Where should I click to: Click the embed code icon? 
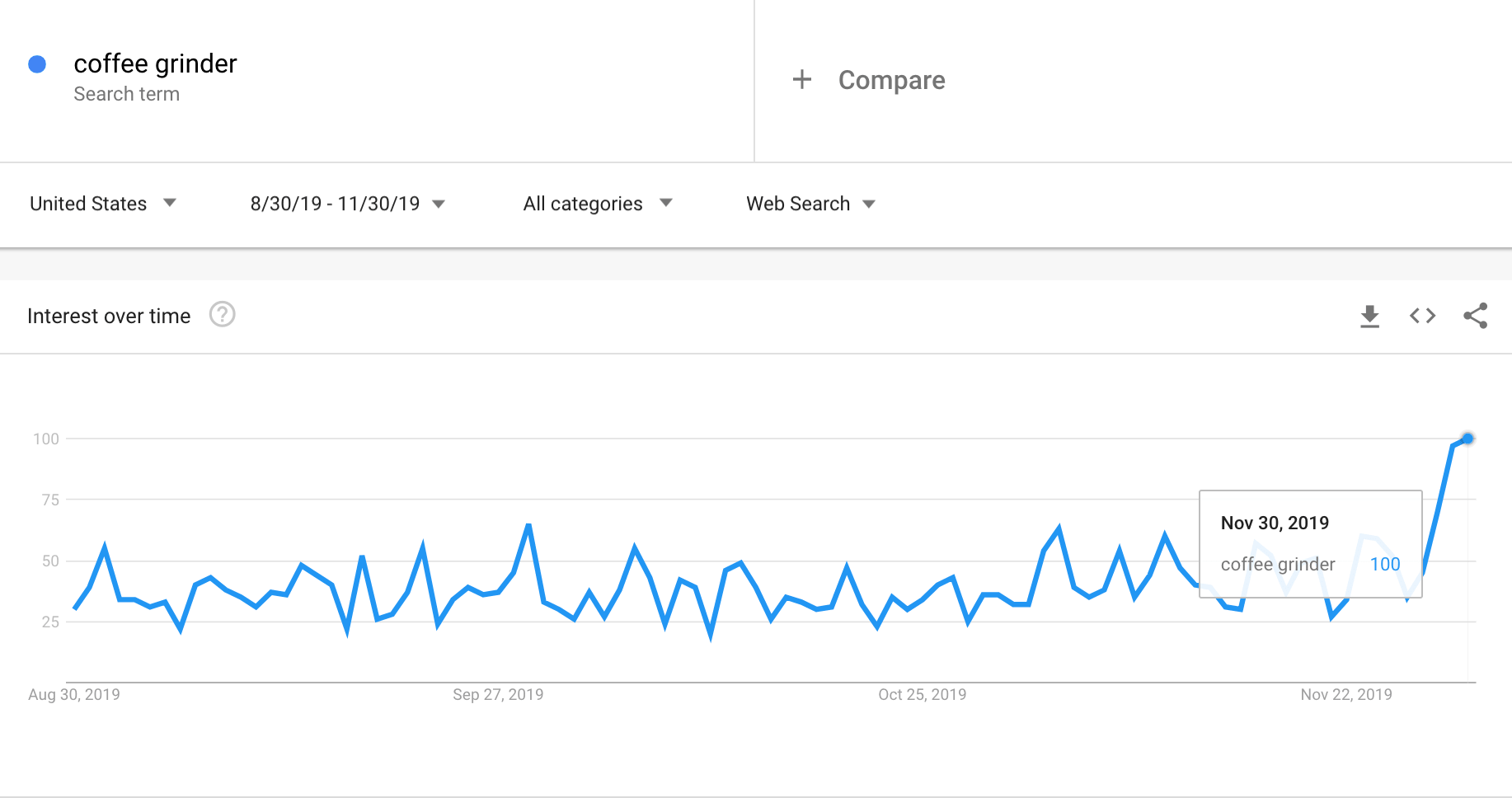(1422, 316)
